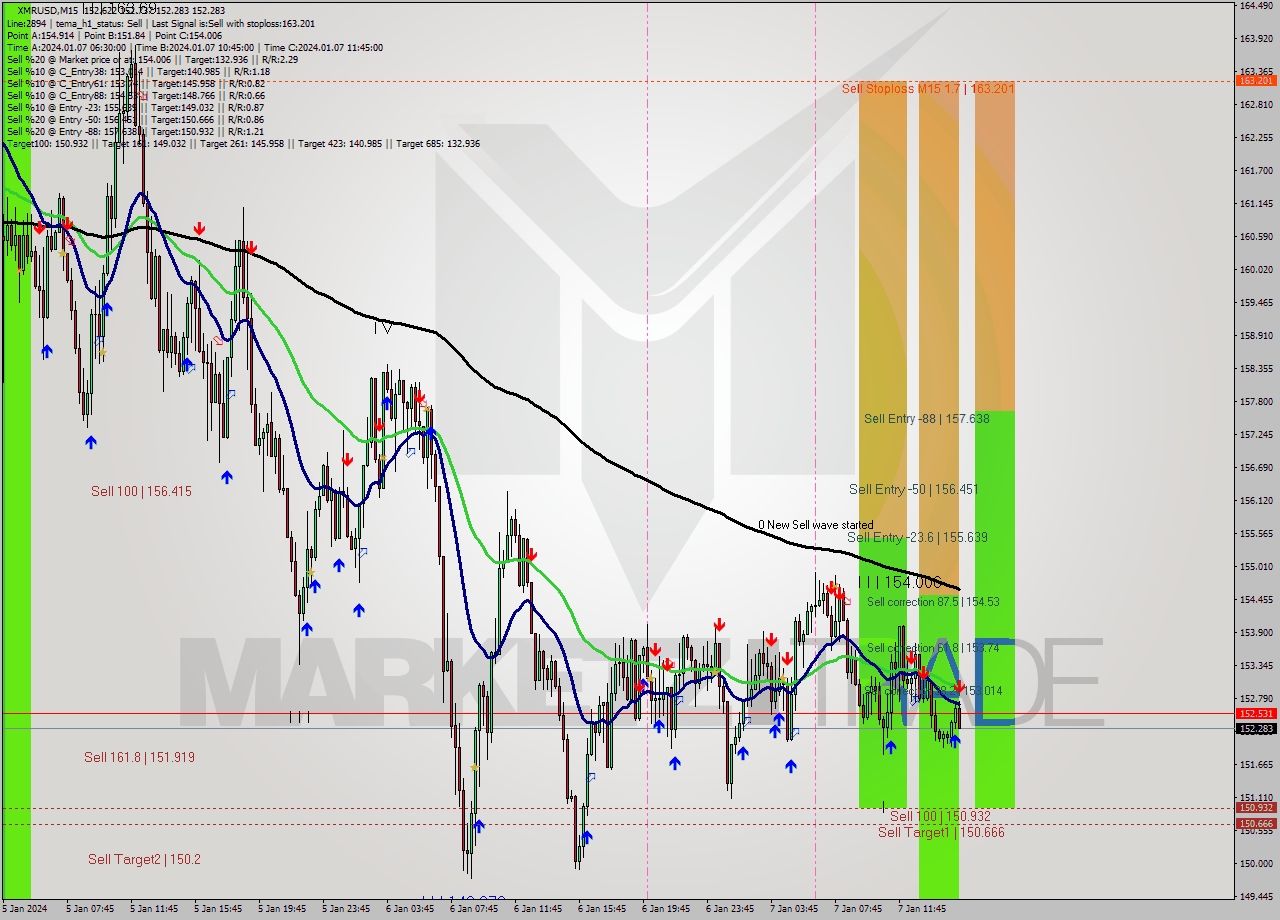The image size is (1280, 920).
Task: Click the Sell Target1 | 150.666 label
Action: point(941,832)
